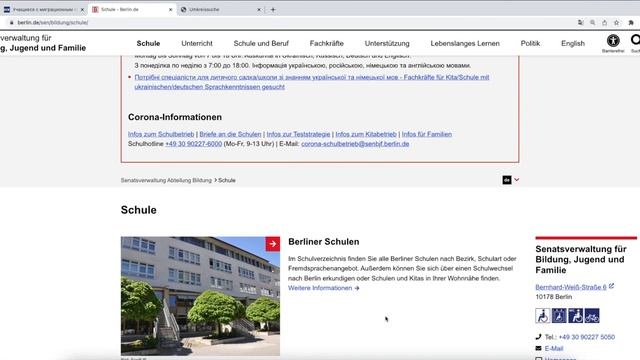The height and width of the screenshot is (360, 640).
Task: Open the 'Unterstützung' navigation menu
Action: coord(387,43)
